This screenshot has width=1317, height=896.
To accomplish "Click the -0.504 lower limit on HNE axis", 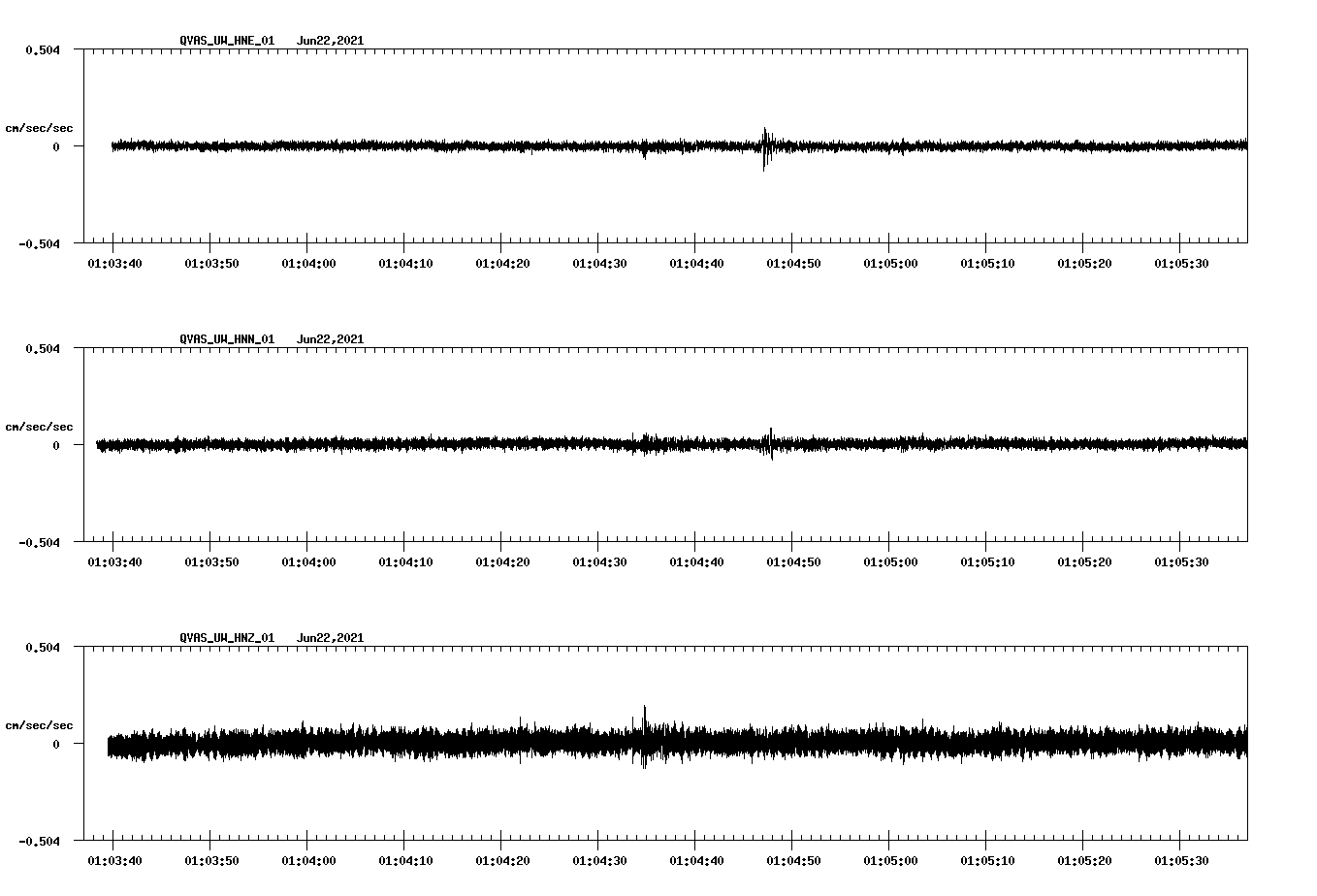I will tap(39, 243).
